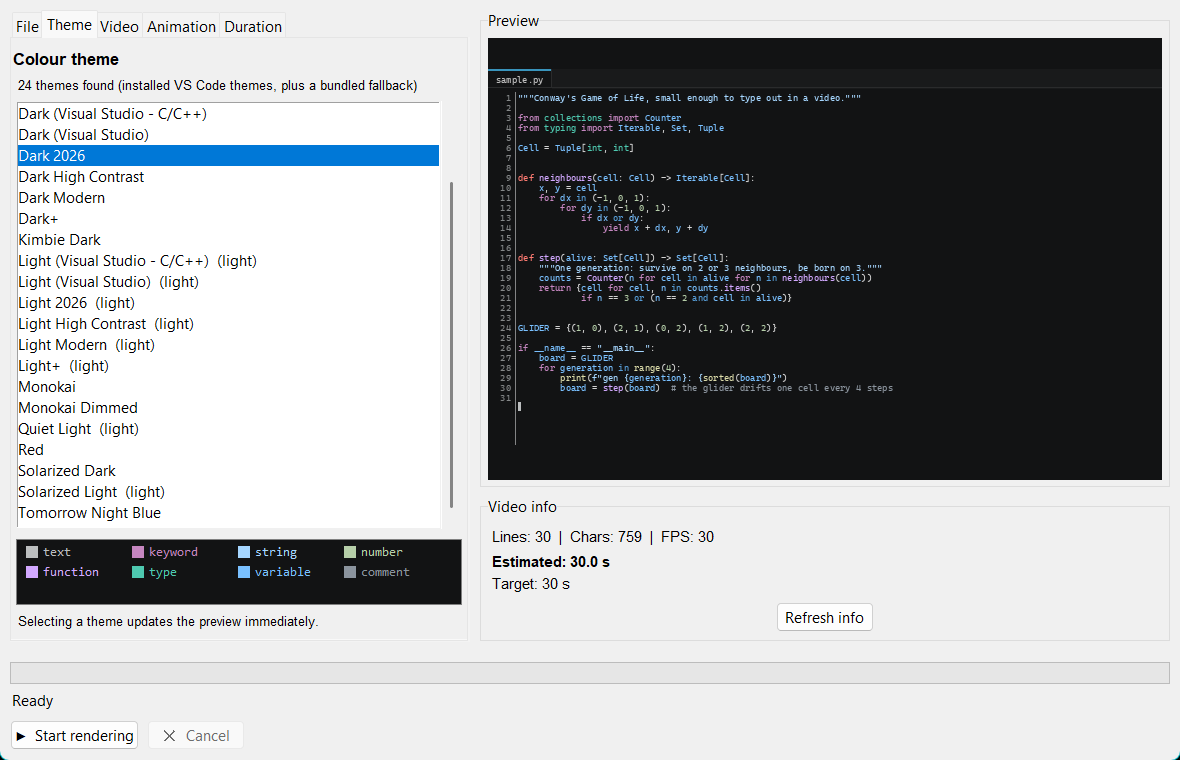Select the Monokai Dimmed theme
Screen dimensions: 1180x760
(x=228, y=409)
